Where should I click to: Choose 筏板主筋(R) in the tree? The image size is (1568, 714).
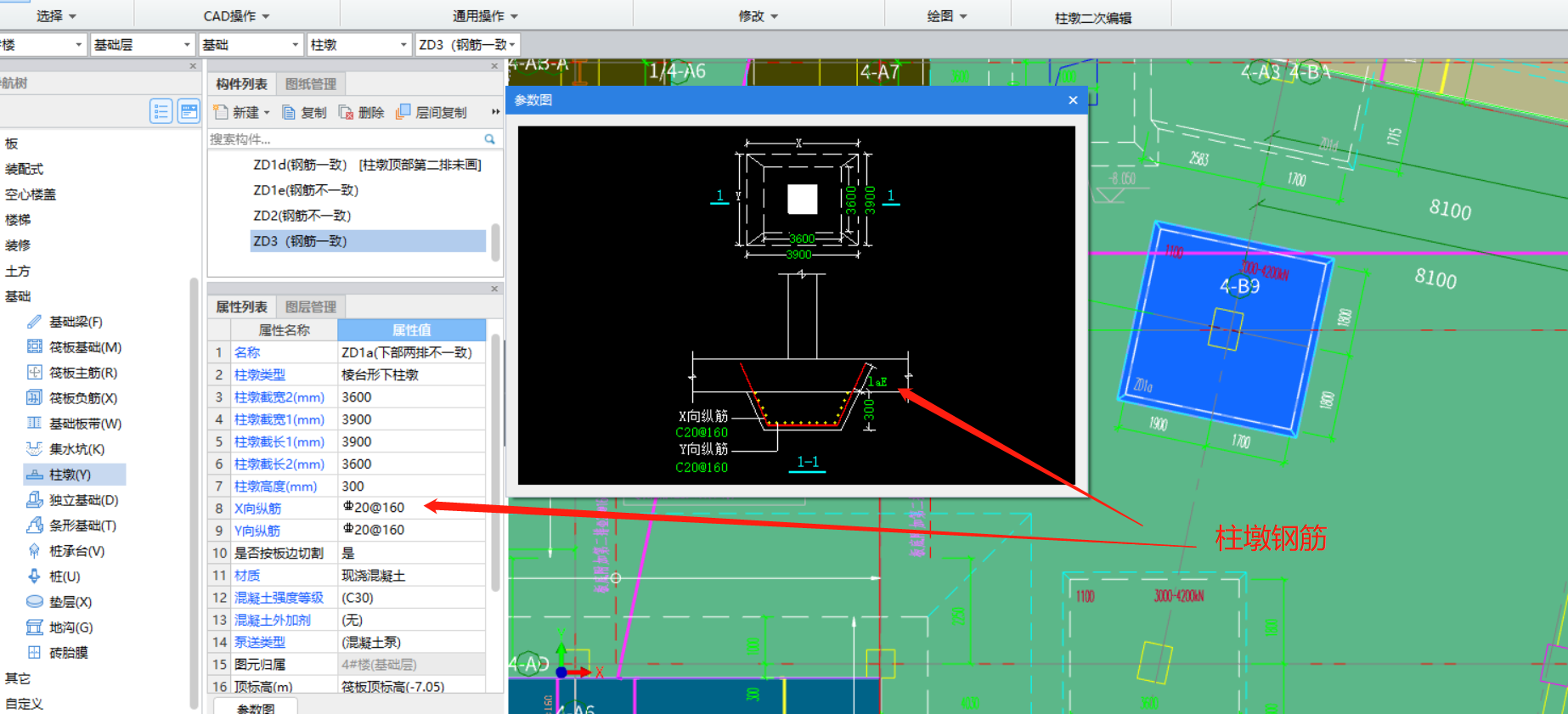tap(73, 373)
